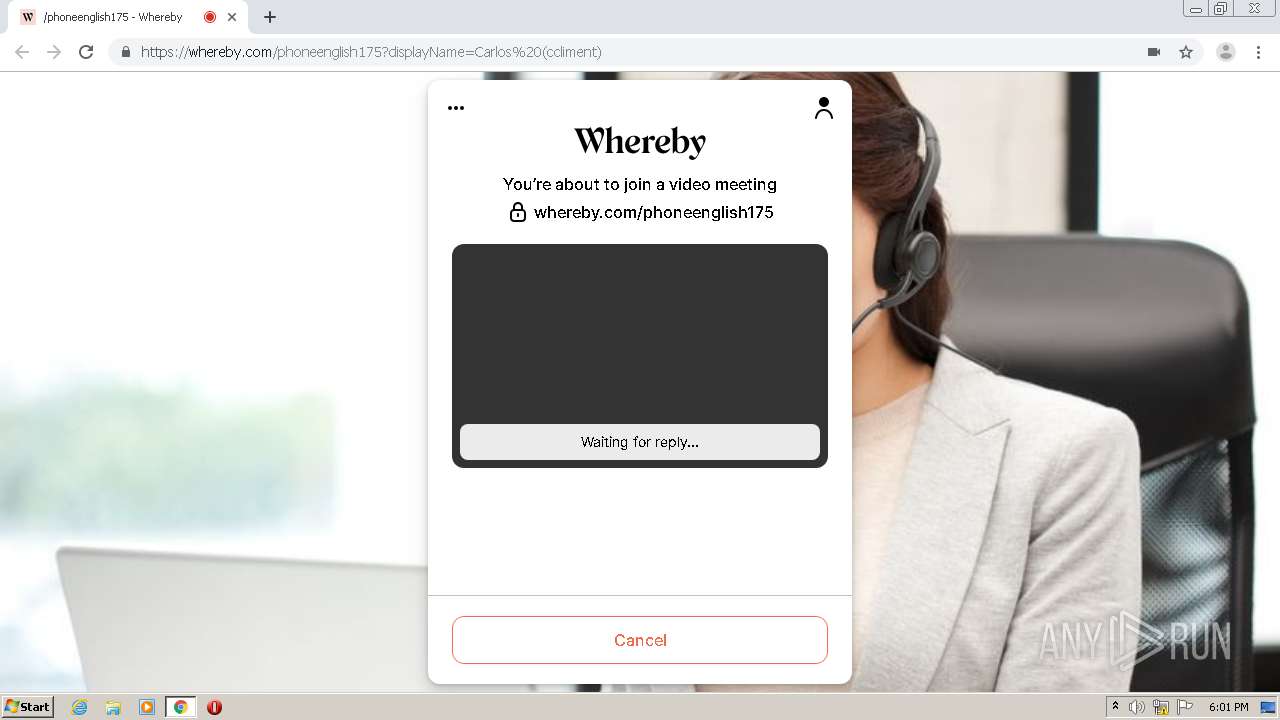Image resolution: width=1280 pixels, height=720 pixels.
Task: Switch to the Chrome taskbar button
Action: 180,707
